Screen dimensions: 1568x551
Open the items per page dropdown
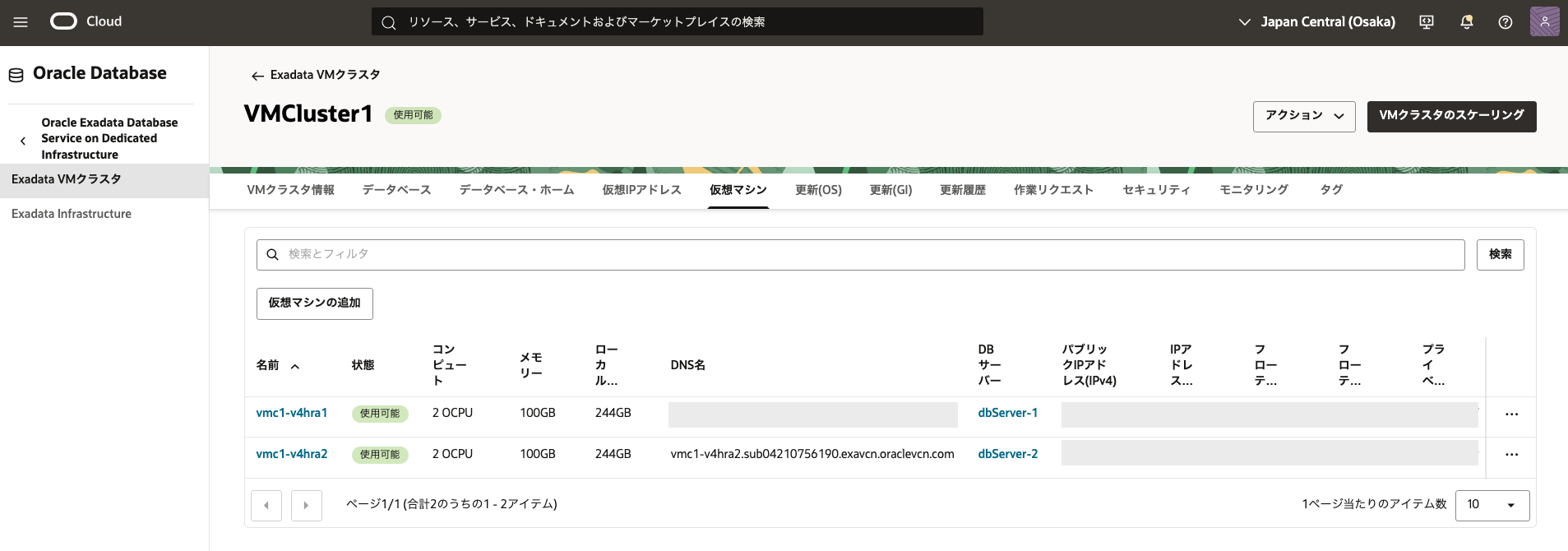pyautogui.click(x=1492, y=505)
